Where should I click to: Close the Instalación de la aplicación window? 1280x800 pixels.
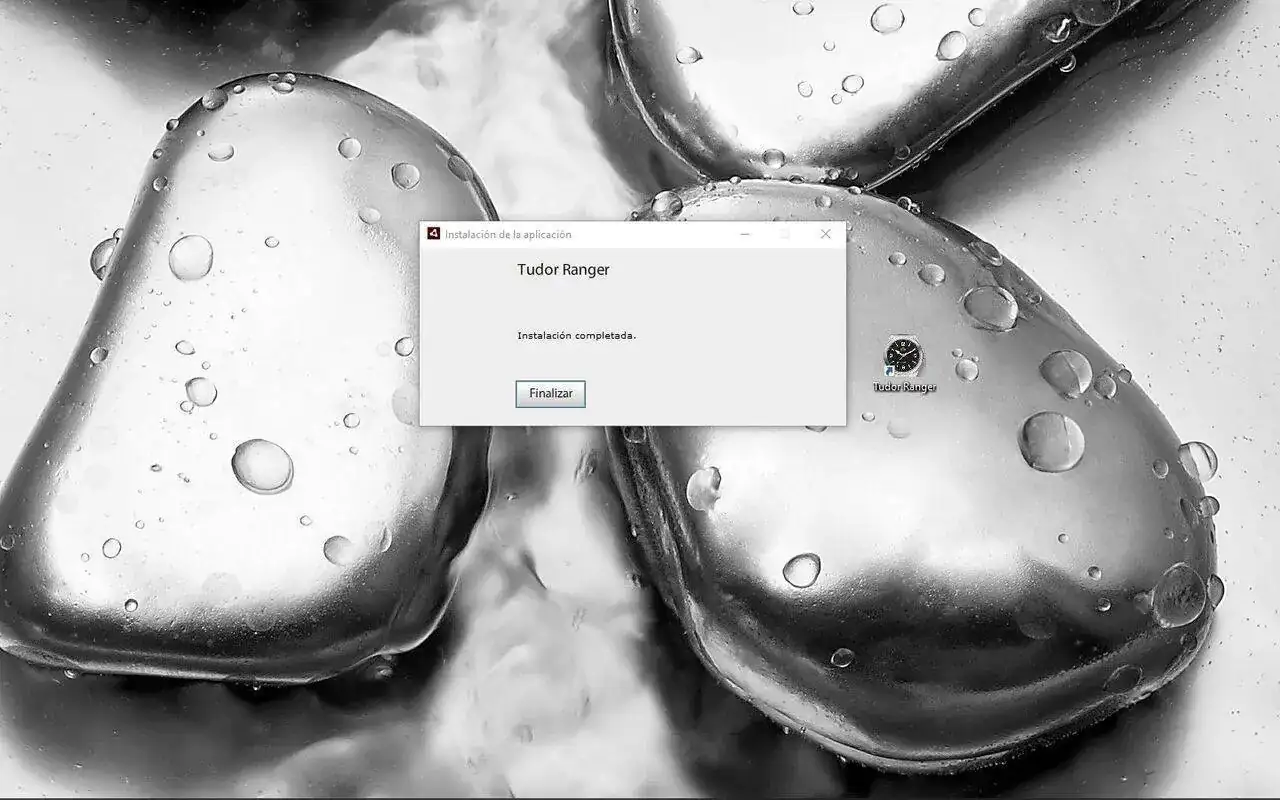coord(825,234)
